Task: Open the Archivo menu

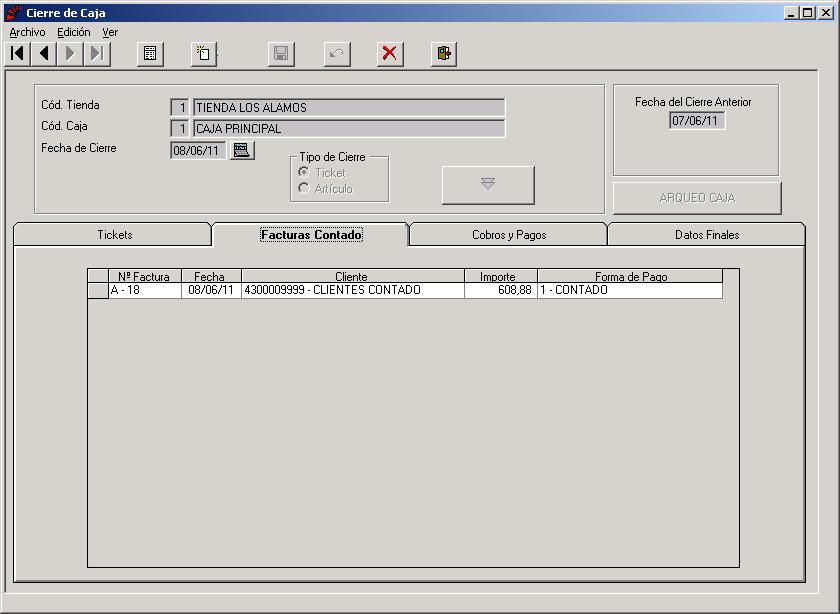Action: pyautogui.click(x=27, y=32)
